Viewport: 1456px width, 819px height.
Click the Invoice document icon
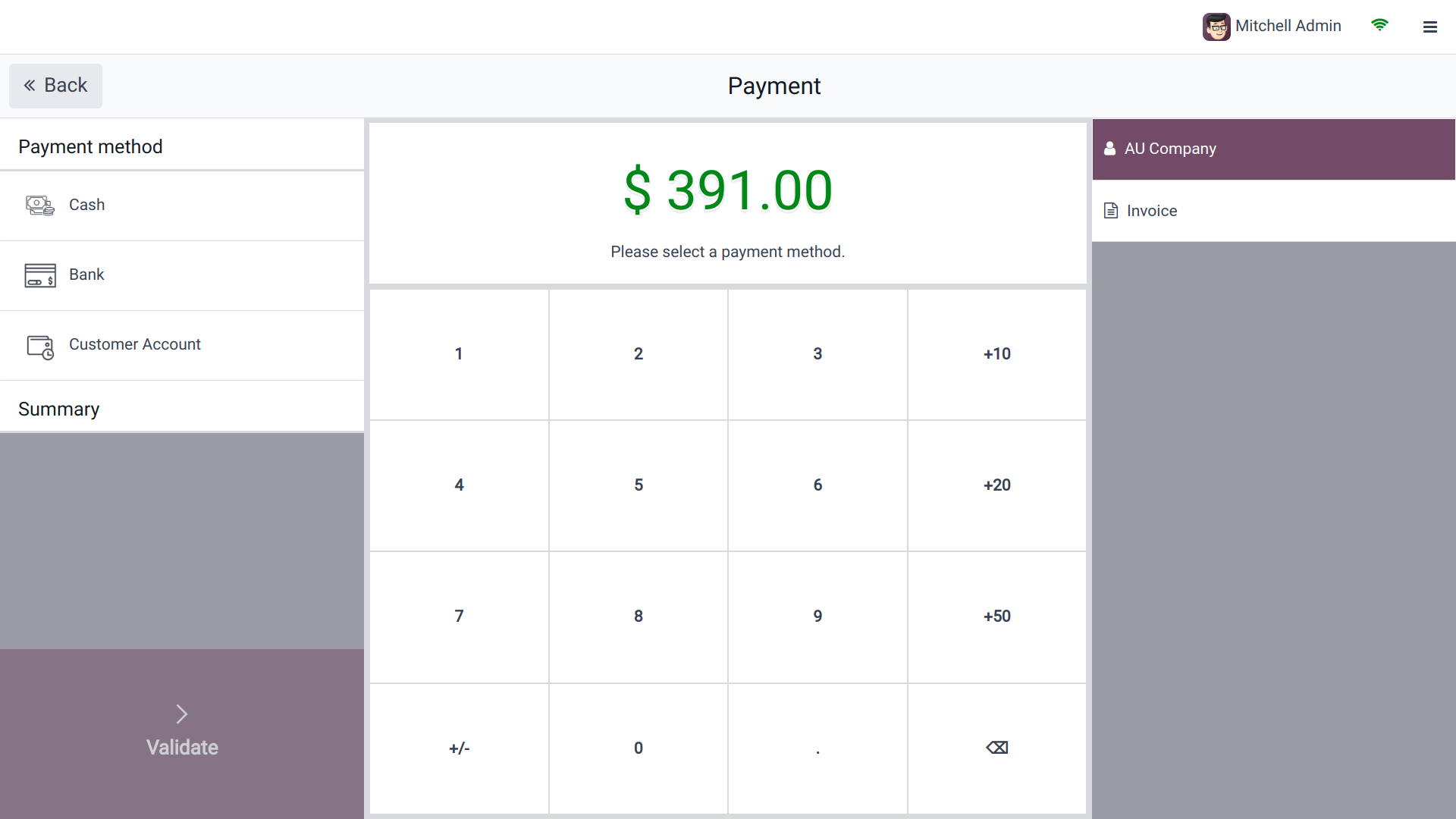1110,210
